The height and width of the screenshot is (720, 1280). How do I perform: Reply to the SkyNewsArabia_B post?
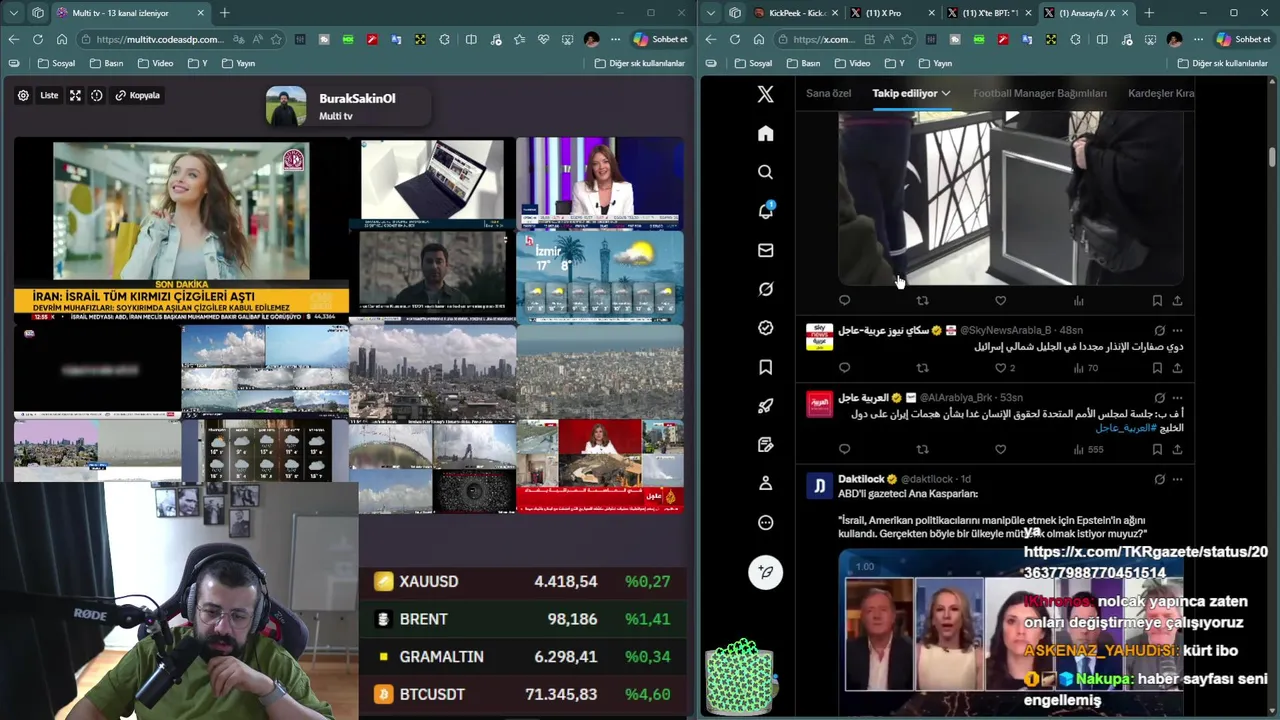[x=844, y=368]
